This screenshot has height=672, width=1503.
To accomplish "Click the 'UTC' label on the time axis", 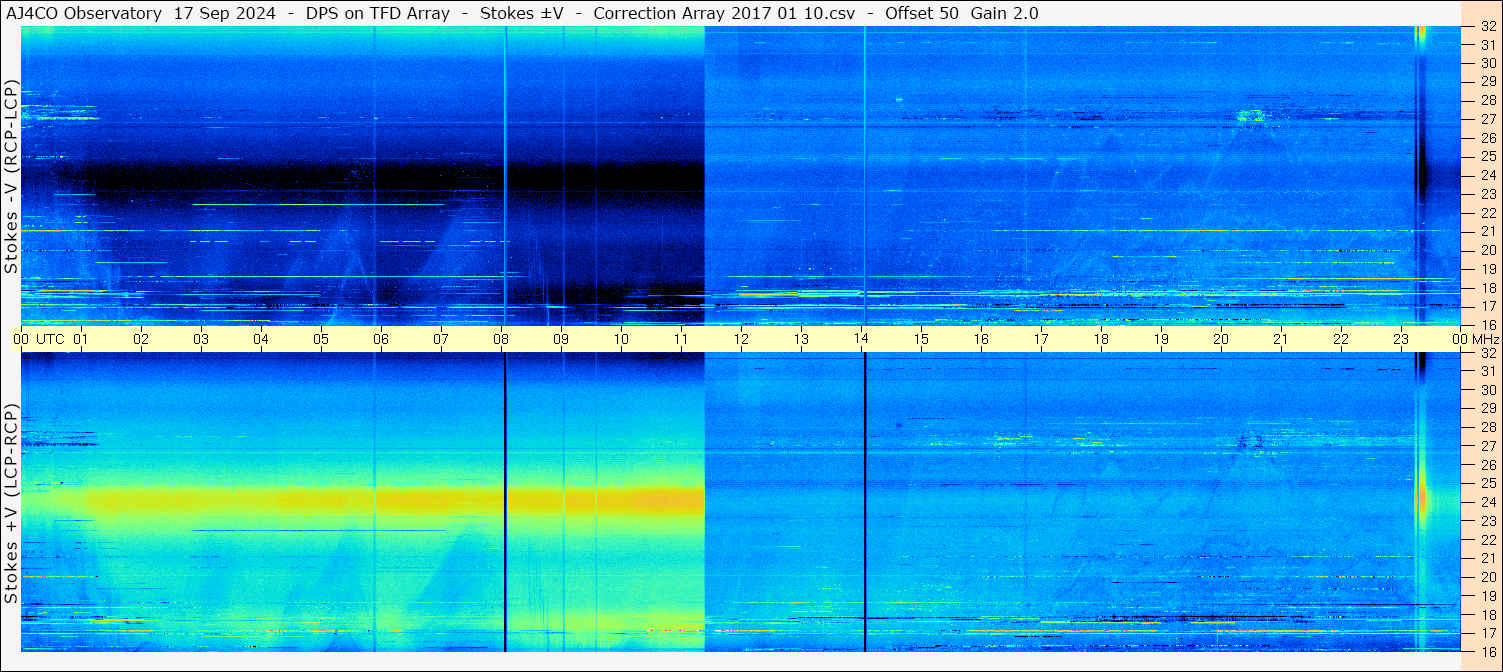I will 51,339.
